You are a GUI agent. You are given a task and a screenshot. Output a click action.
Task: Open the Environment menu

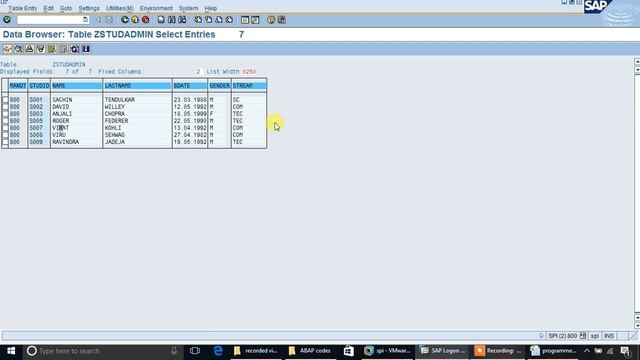(x=156, y=8)
